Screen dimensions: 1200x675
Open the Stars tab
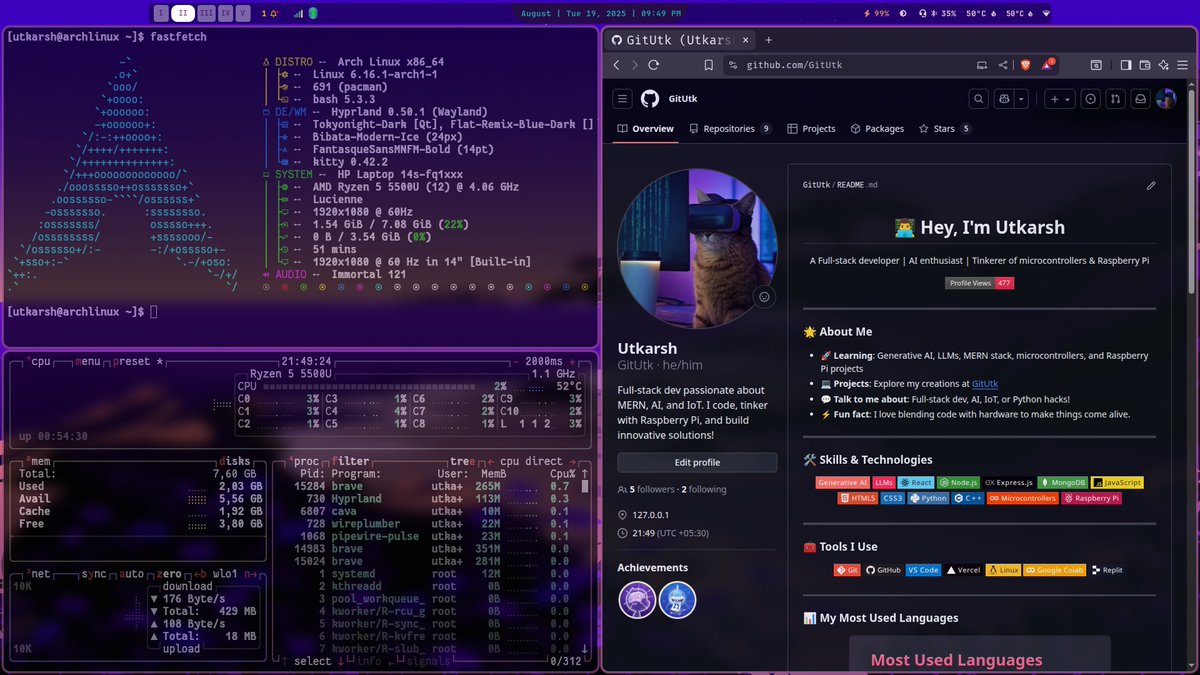tap(944, 129)
